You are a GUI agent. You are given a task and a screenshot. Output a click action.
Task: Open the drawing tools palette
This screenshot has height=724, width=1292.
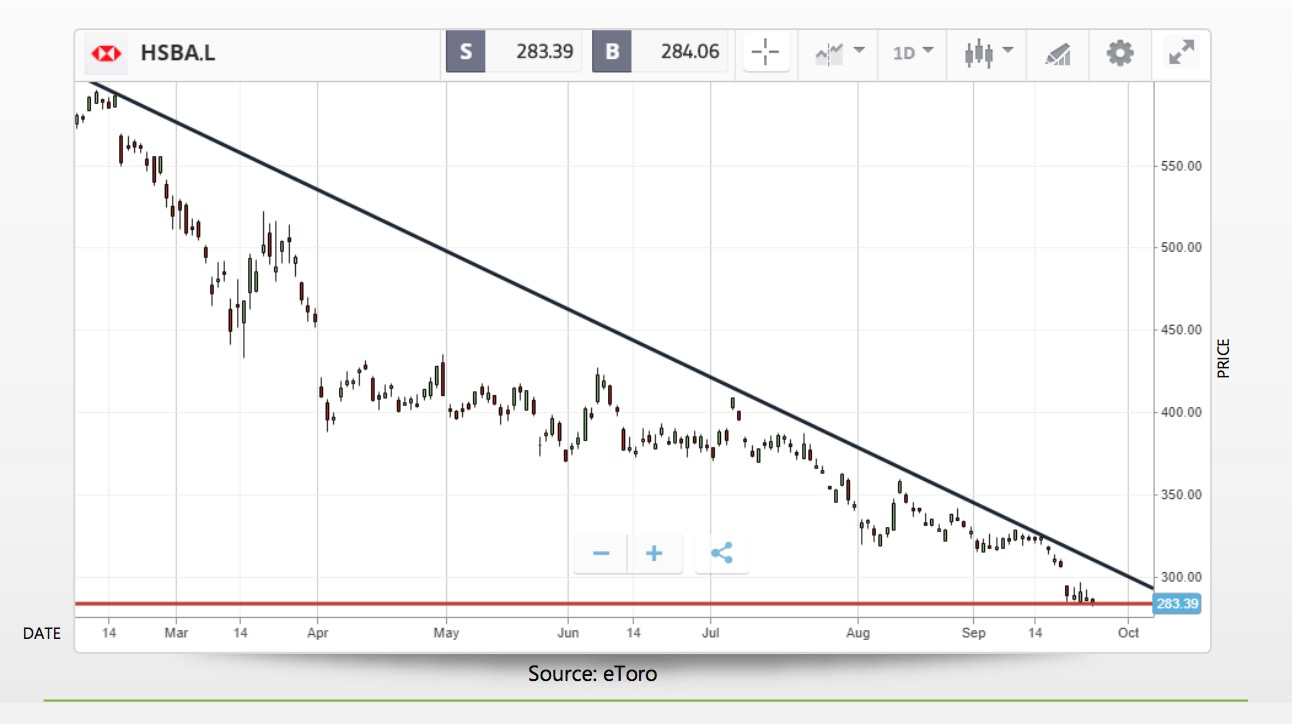click(1057, 55)
